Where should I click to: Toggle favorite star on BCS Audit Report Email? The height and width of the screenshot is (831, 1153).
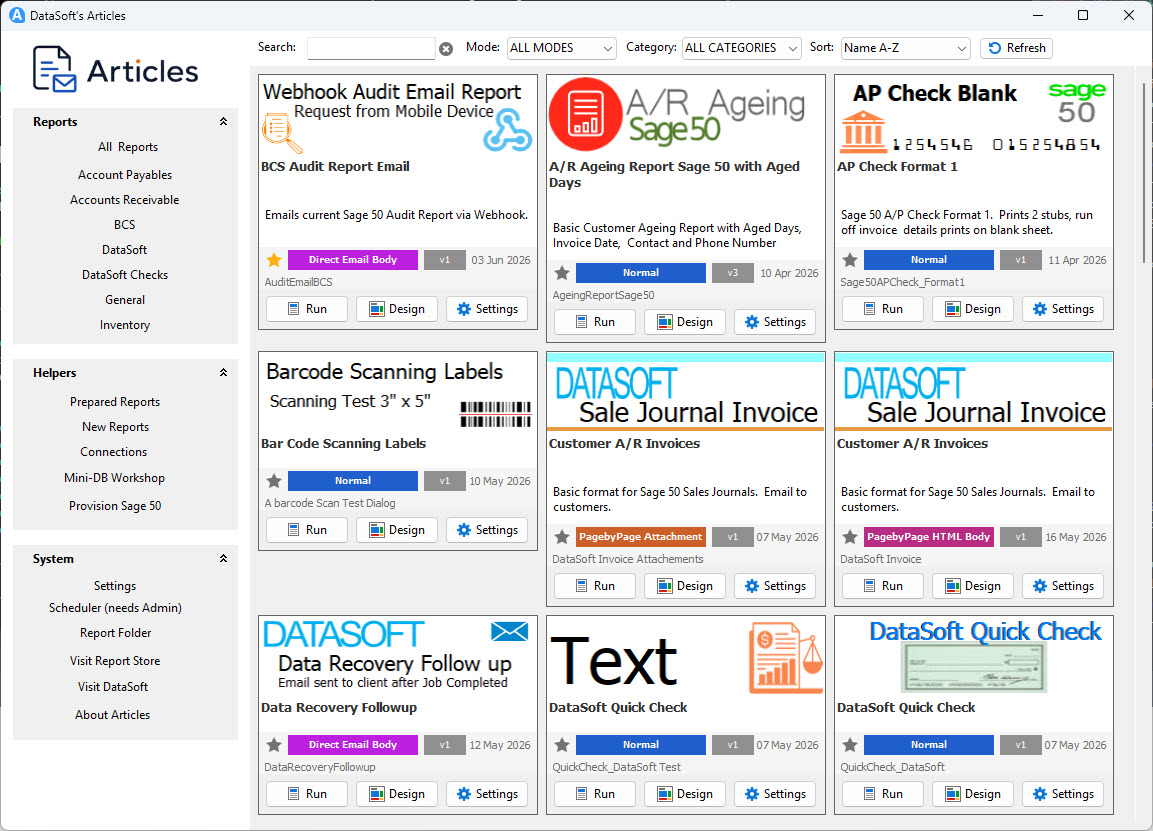pyautogui.click(x=274, y=260)
